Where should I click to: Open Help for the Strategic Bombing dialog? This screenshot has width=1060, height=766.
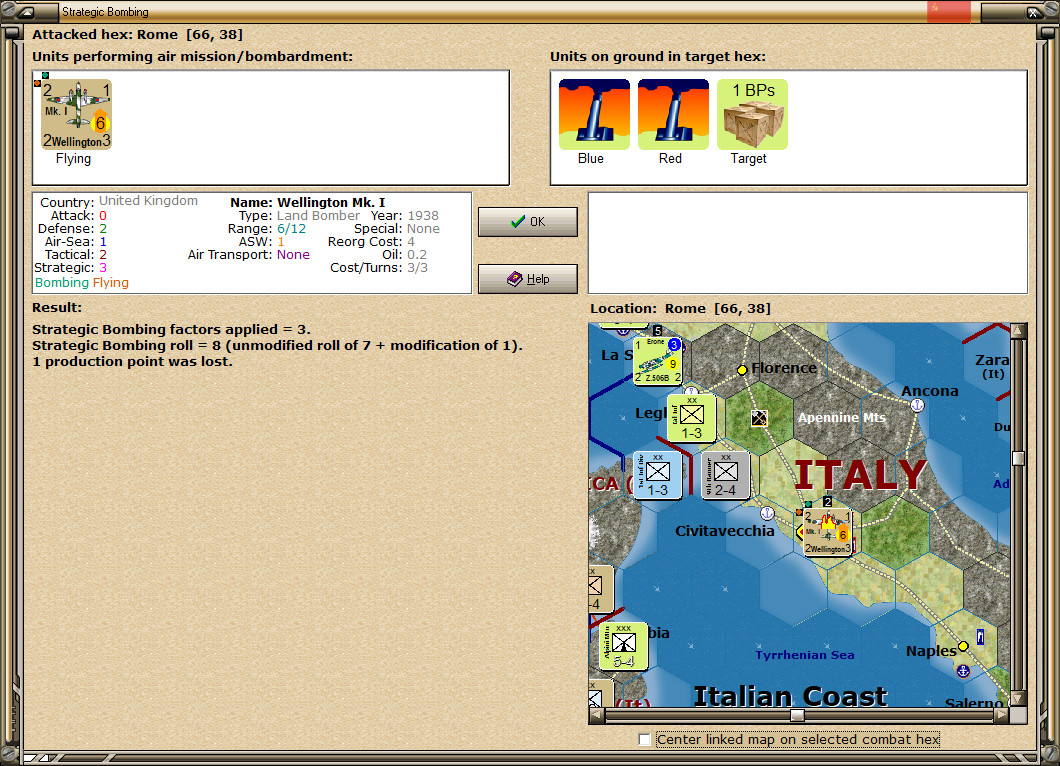[527, 278]
